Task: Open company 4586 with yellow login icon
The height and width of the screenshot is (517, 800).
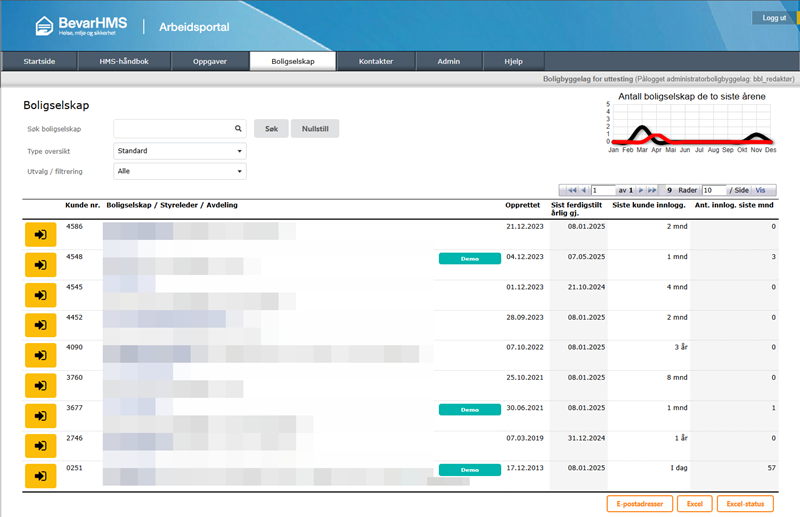Action: (40, 235)
